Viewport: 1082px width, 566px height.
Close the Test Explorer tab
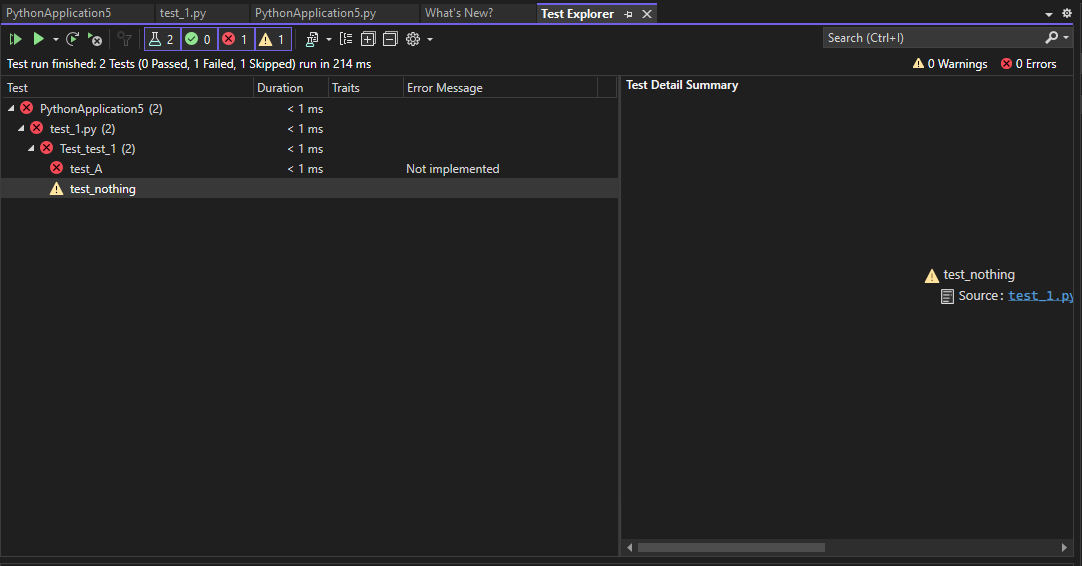click(647, 14)
